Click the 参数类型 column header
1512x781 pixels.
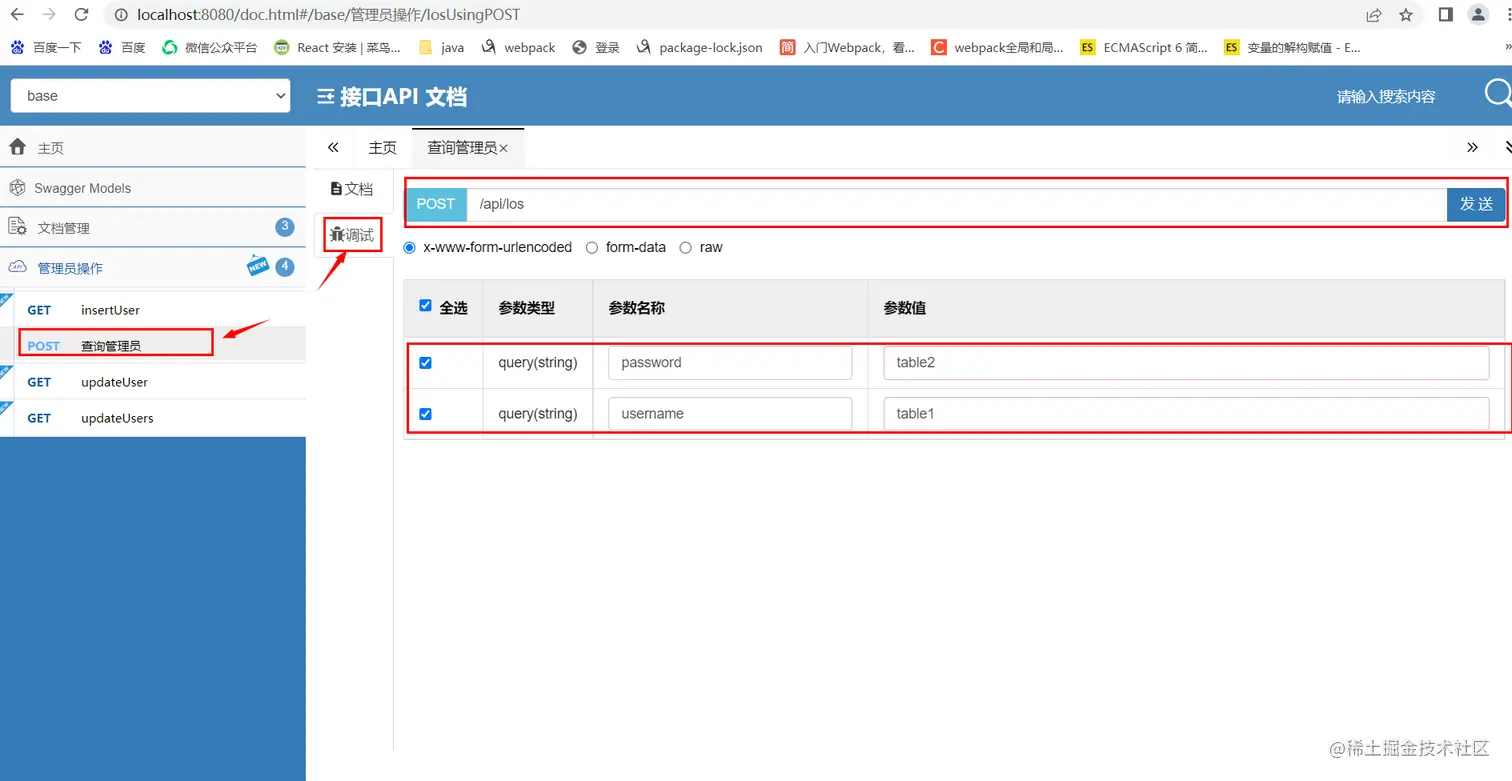click(526, 308)
